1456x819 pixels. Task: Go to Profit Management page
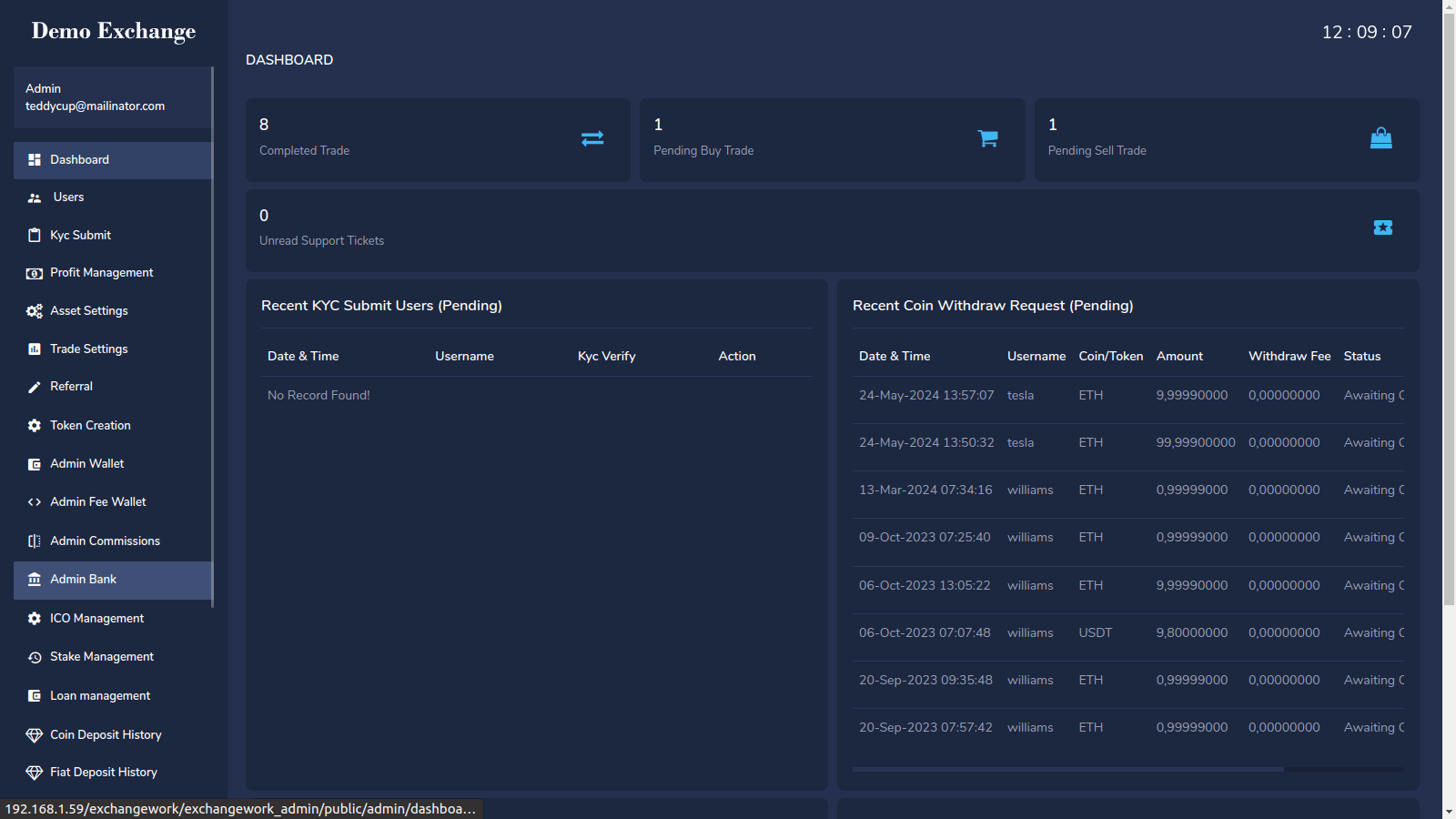101,273
